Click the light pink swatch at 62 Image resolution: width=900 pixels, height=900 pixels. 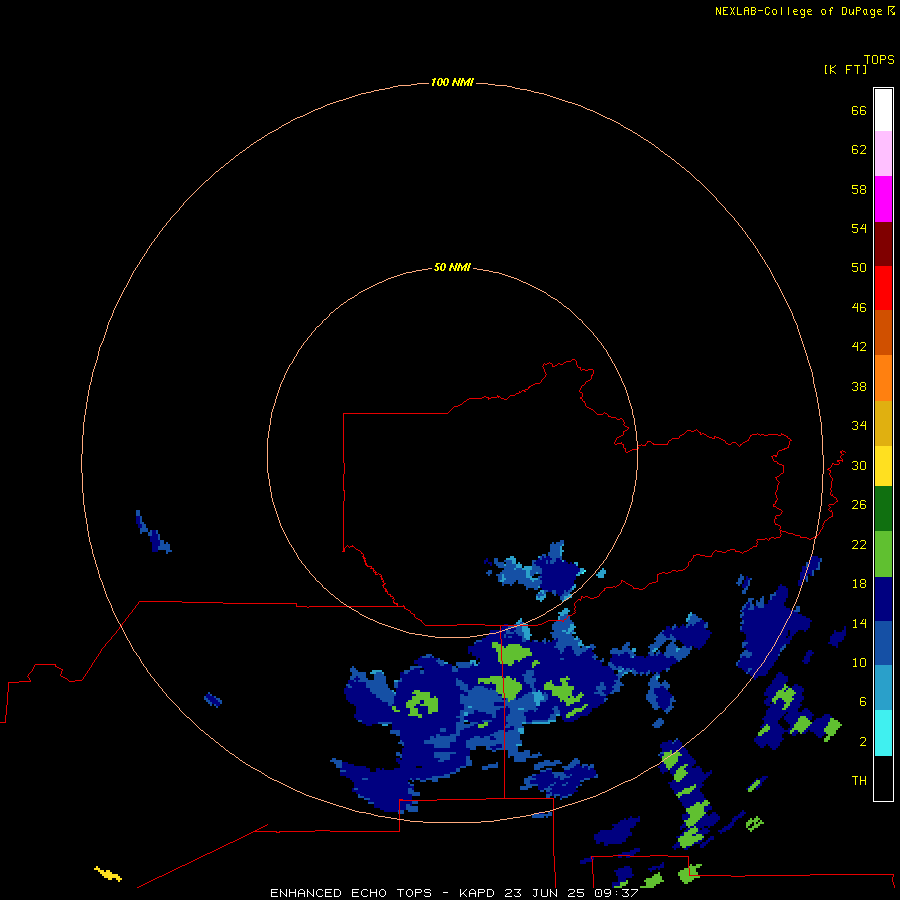pos(883,153)
